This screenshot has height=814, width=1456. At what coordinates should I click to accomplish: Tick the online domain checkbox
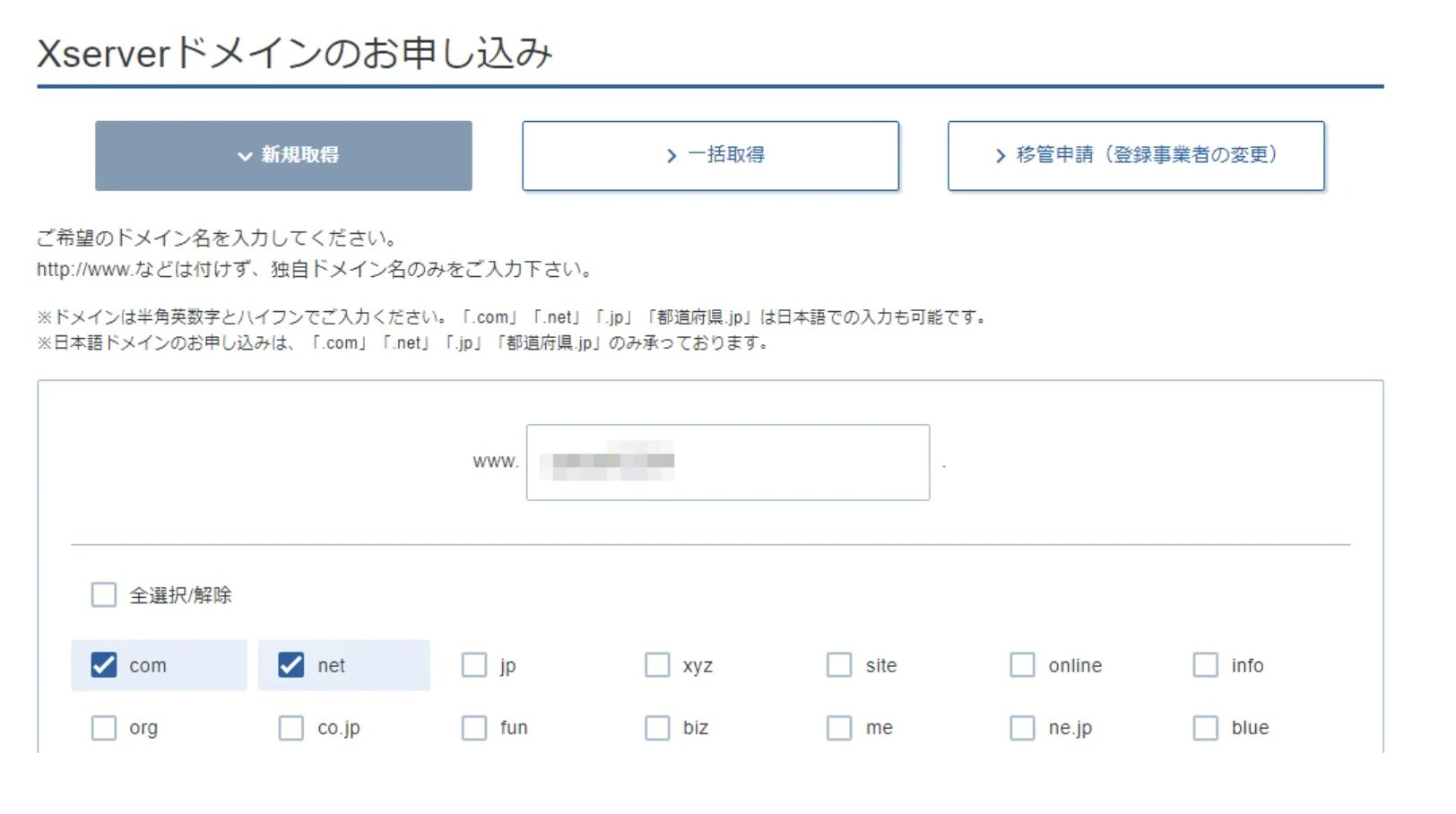(1023, 665)
